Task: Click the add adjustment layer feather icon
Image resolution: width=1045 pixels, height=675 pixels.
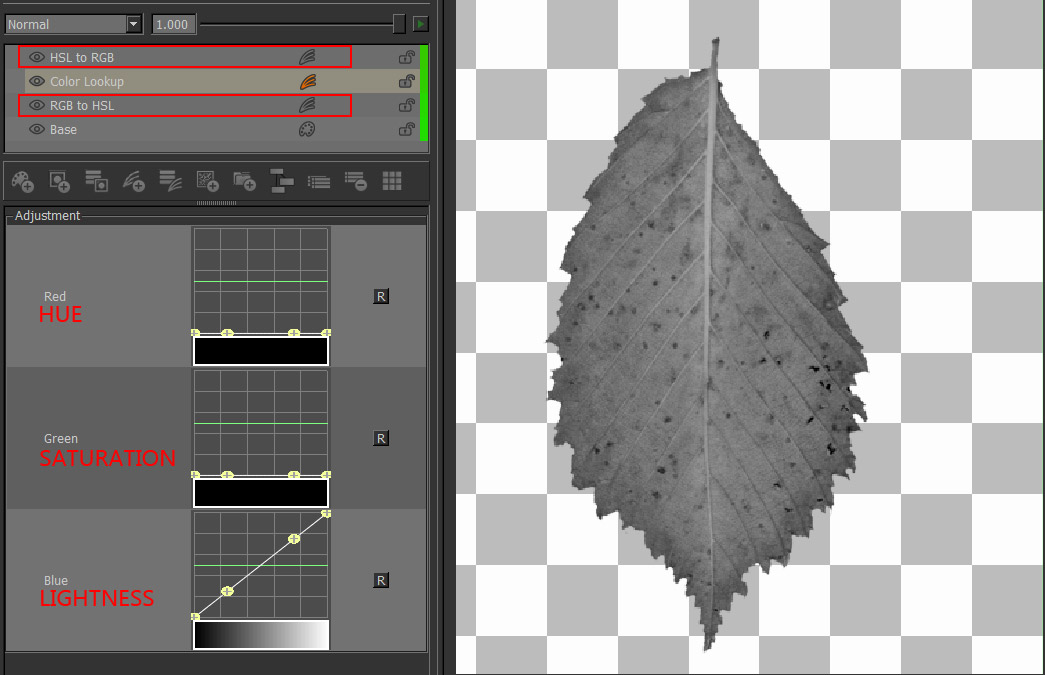Action: 133,181
